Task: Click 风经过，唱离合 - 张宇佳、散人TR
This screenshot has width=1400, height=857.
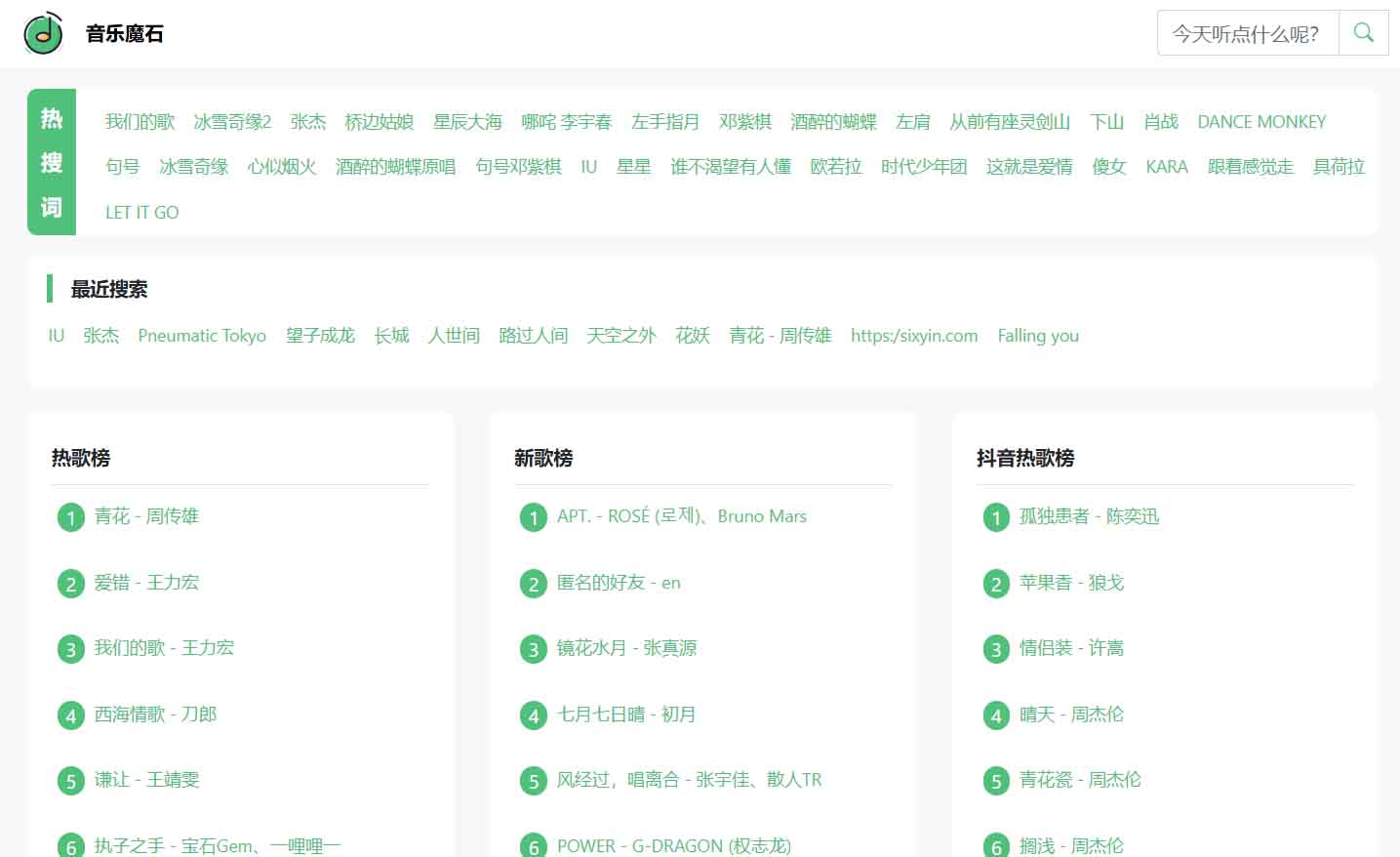Action: pyautogui.click(x=690, y=780)
